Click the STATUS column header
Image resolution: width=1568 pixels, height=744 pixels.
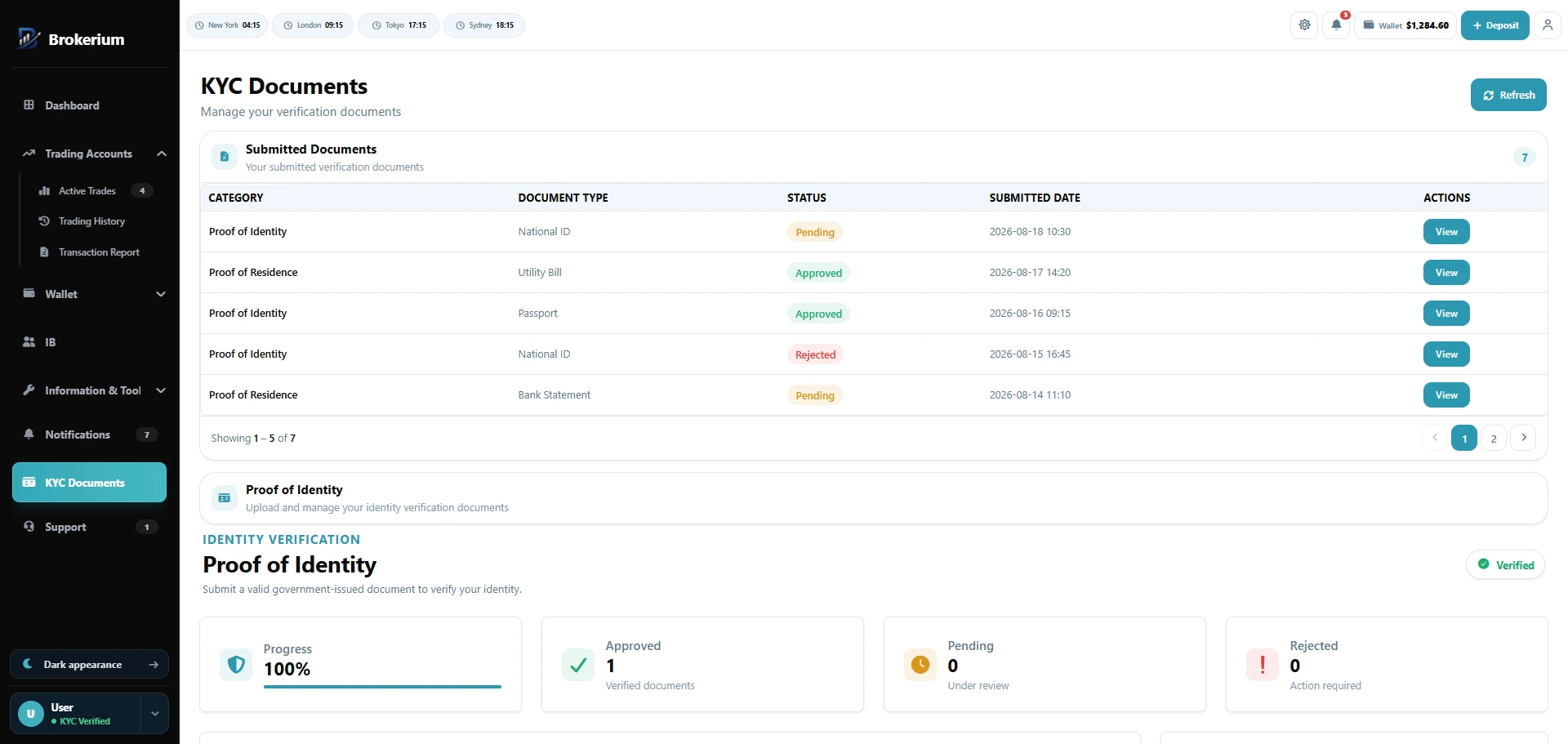click(807, 198)
